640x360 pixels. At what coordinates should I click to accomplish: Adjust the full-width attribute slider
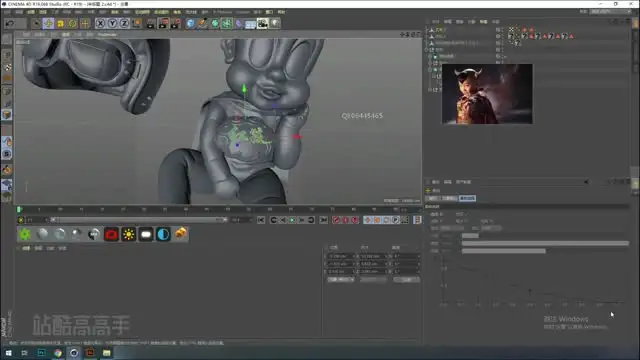coord(545,243)
